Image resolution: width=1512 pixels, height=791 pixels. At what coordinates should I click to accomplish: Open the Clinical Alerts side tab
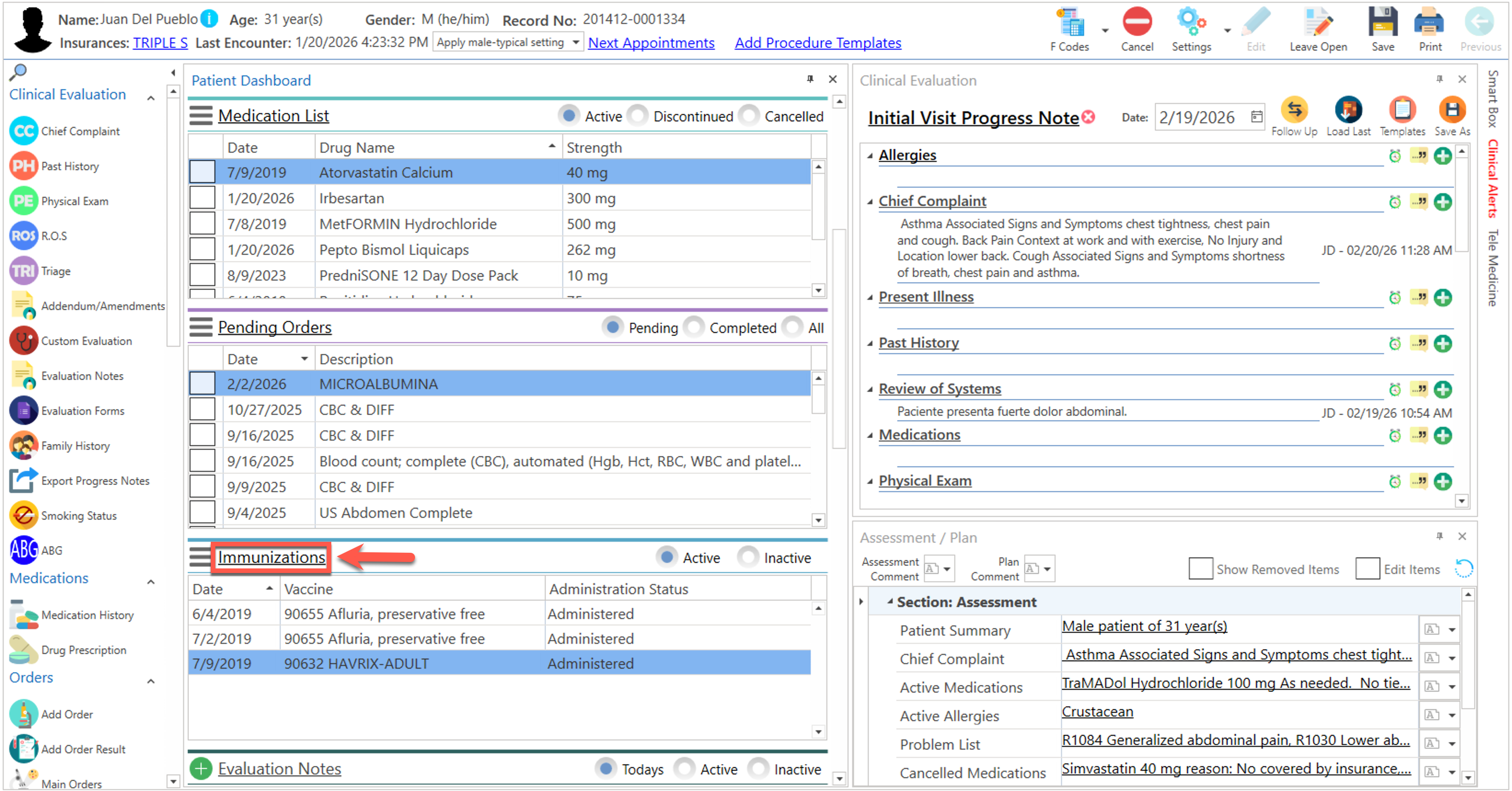pyautogui.click(x=1493, y=178)
